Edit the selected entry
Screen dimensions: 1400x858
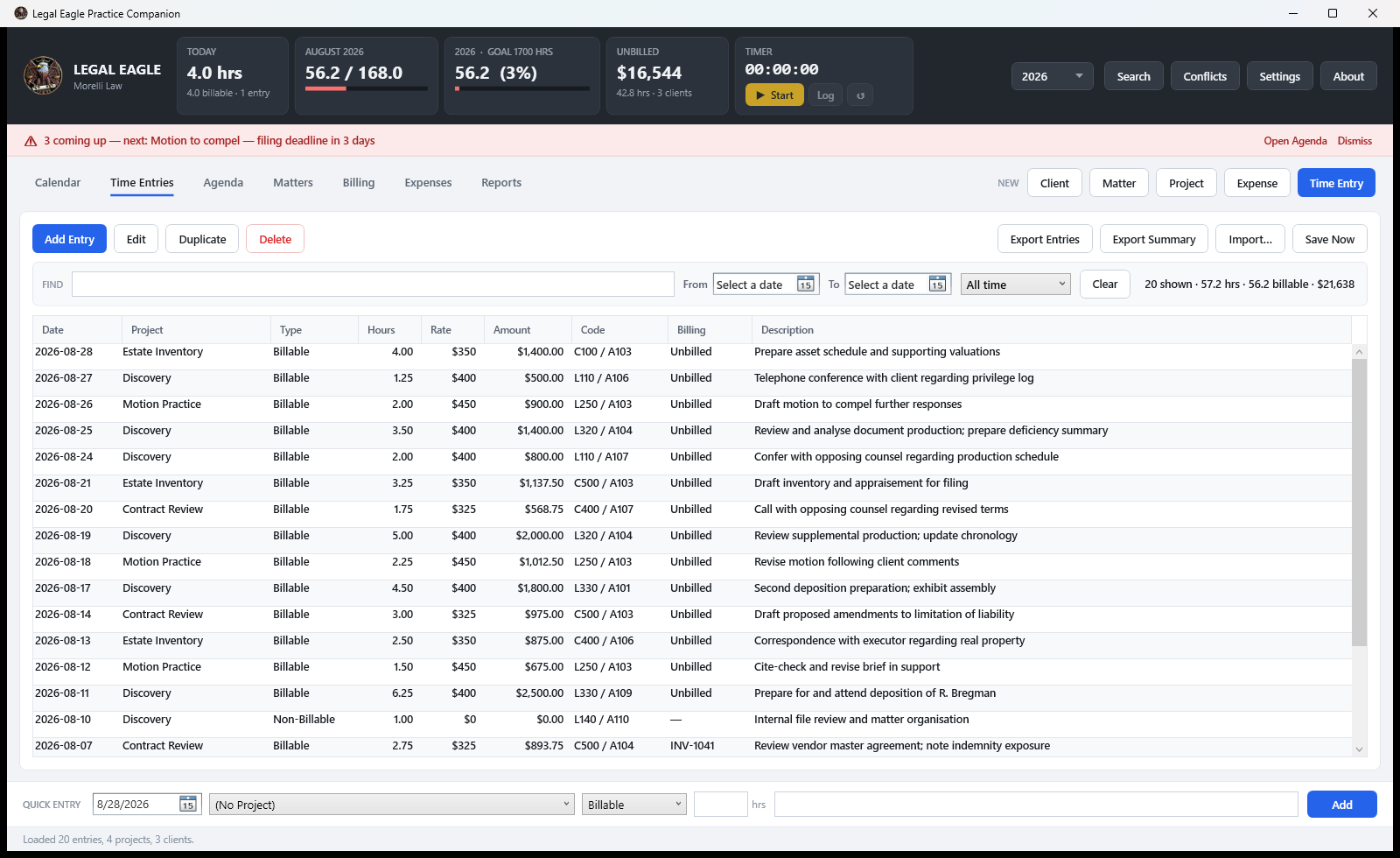[x=136, y=239]
